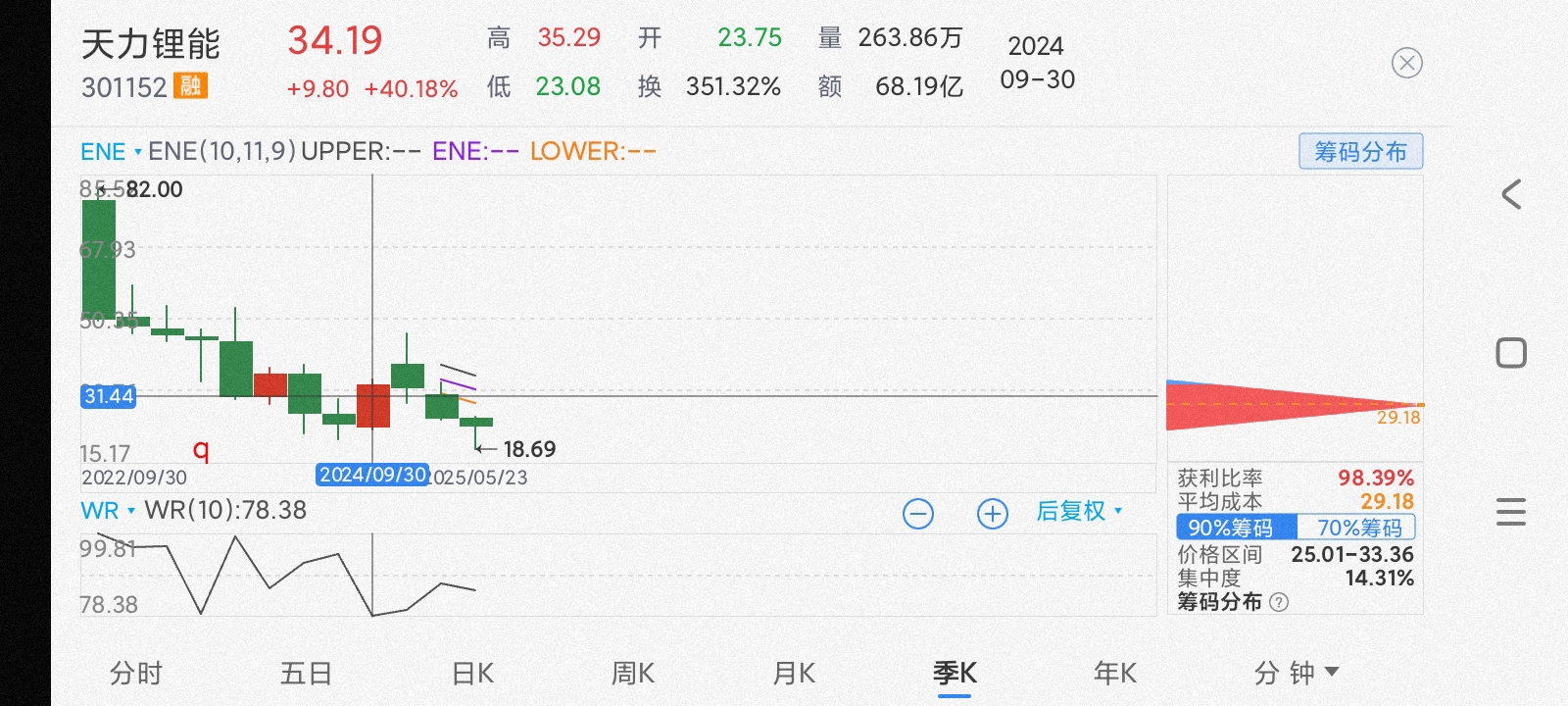
Task: Open Android recent apps menu
Action: 1511,511
